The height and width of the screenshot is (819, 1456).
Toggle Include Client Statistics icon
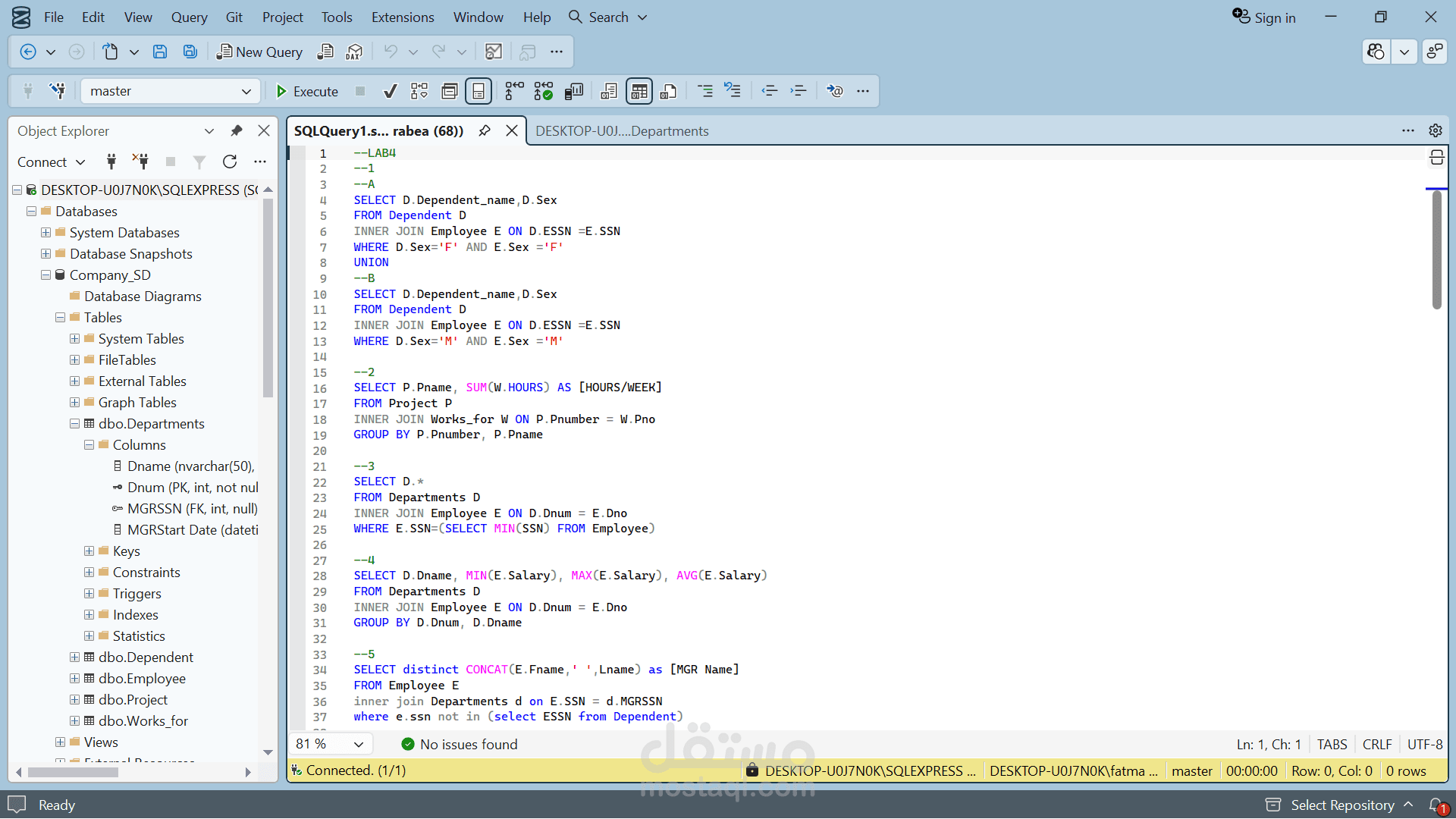click(x=574, y=91)
